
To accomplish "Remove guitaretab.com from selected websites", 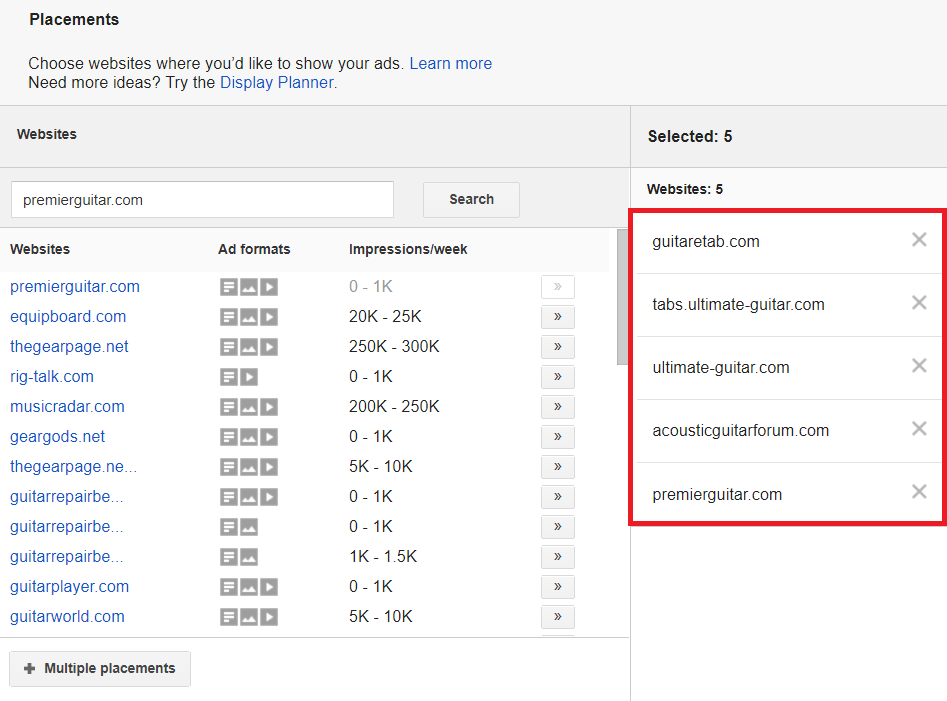I will pyautogui.click(x=919, y=240).
